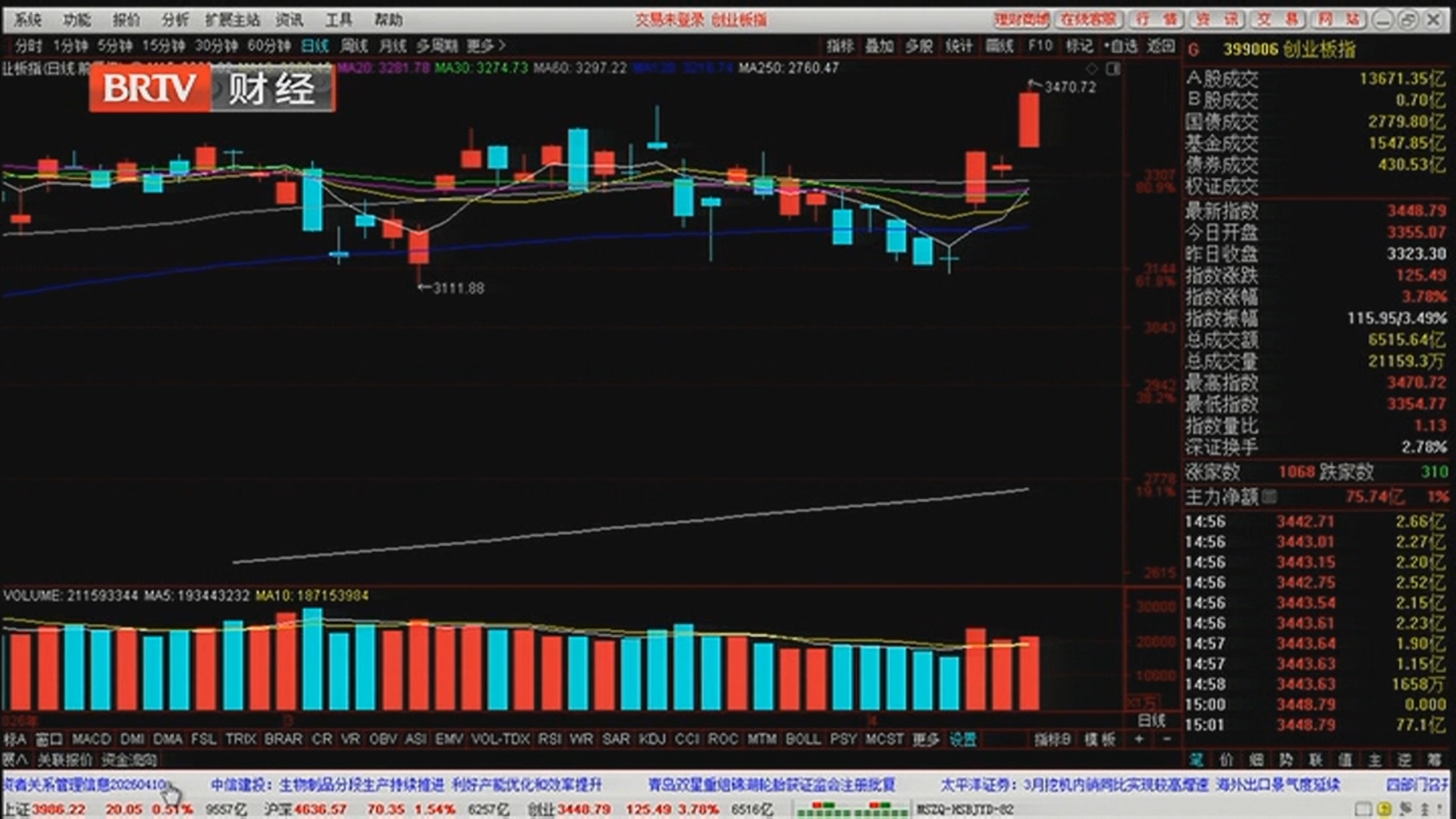Expand 更多 indicators list after MCST
The width and height of the screenshot is (1456, 819).
[x=925, y=739]
